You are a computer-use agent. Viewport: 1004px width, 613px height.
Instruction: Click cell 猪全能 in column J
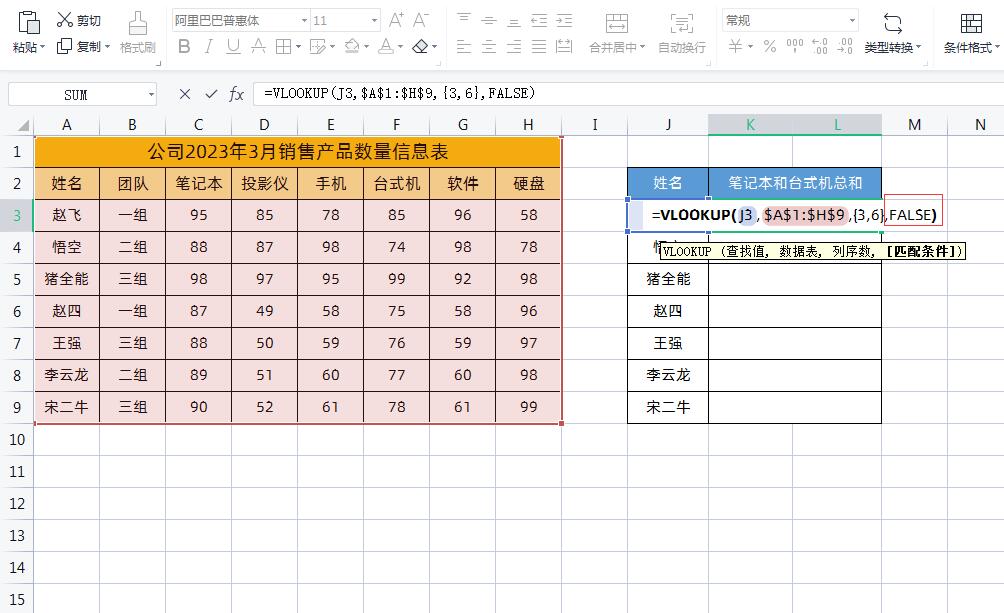click(668, 279)
